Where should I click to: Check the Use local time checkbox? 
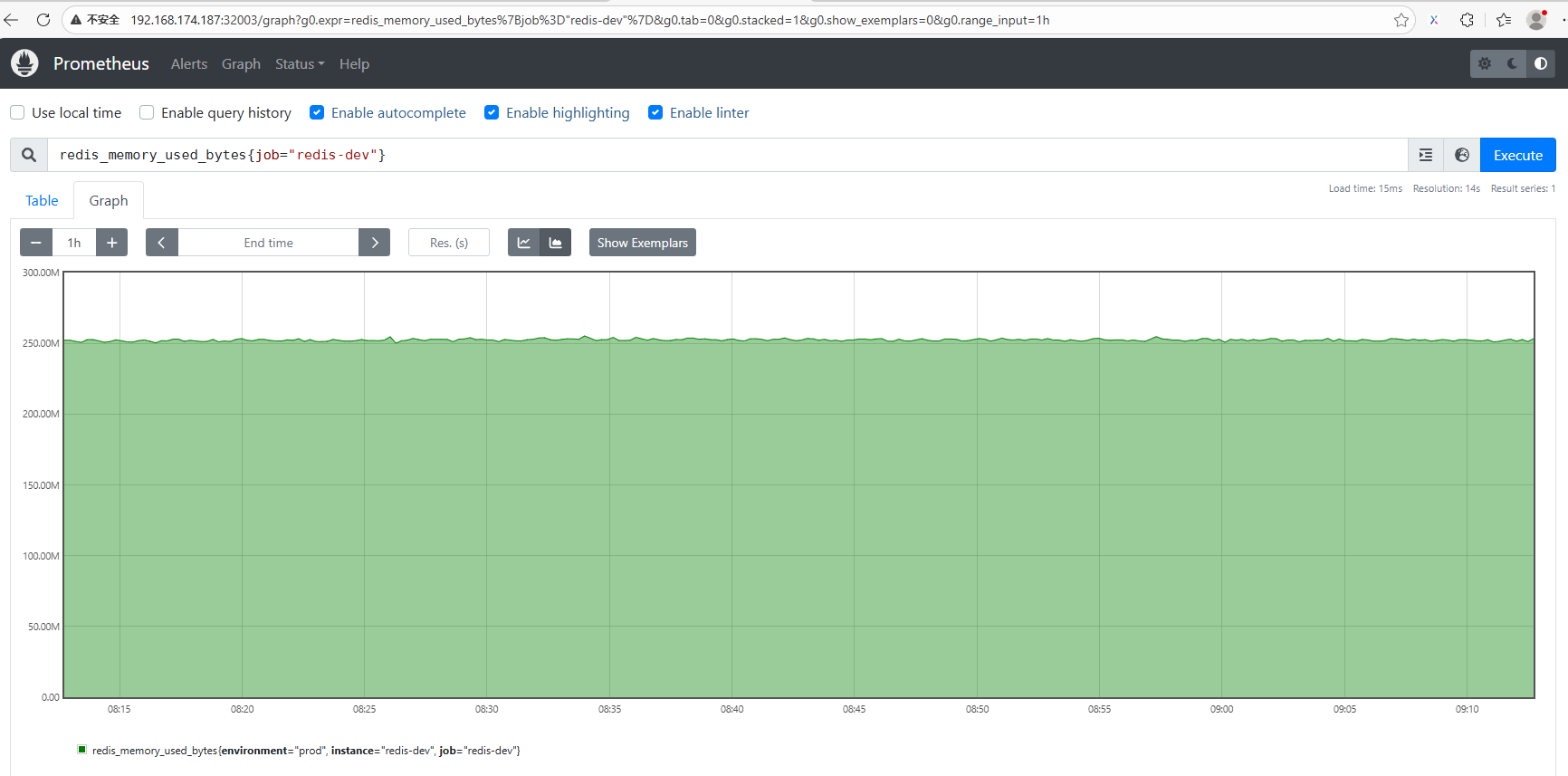point(17,112)
